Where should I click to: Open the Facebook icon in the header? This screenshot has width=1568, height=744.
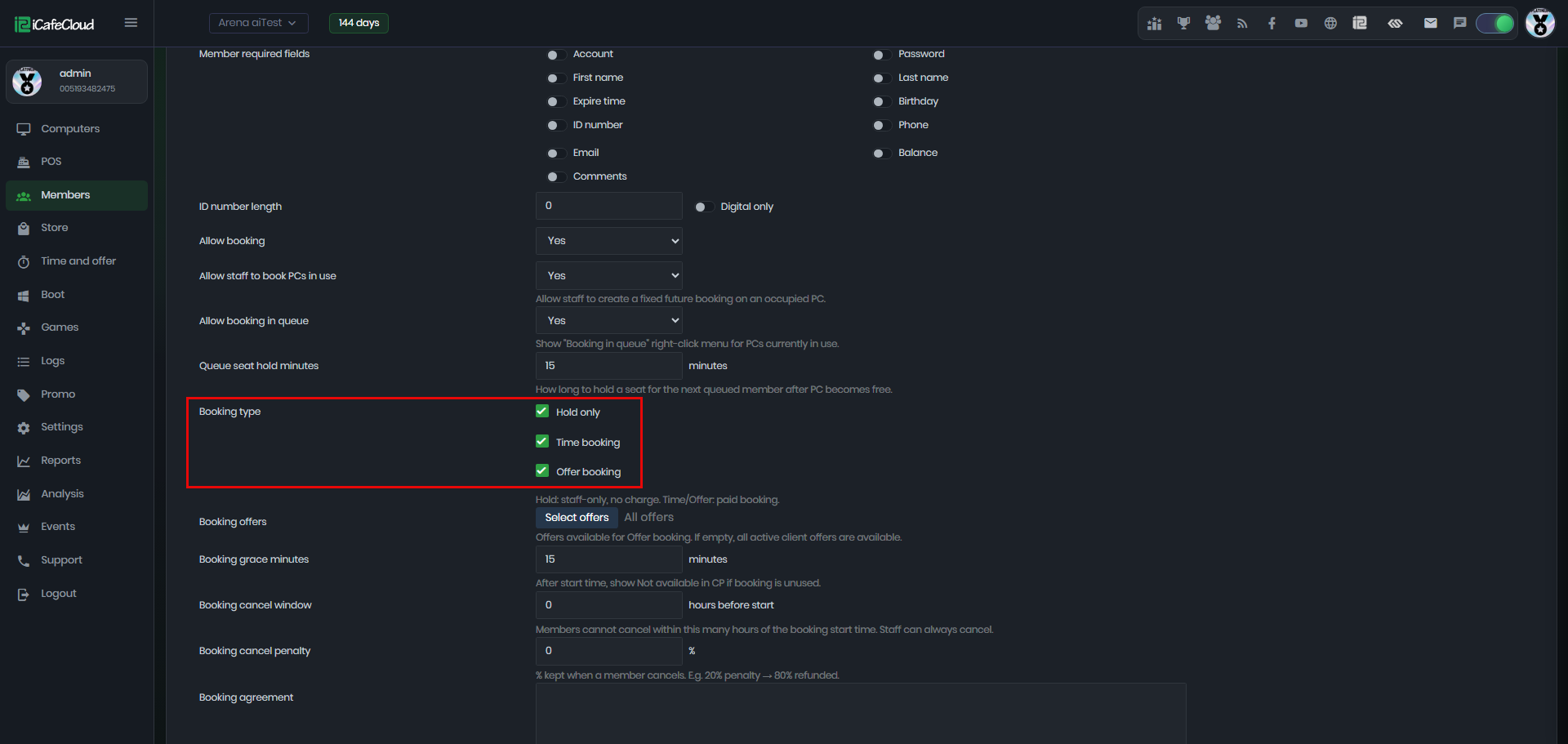pos(1272,24)
